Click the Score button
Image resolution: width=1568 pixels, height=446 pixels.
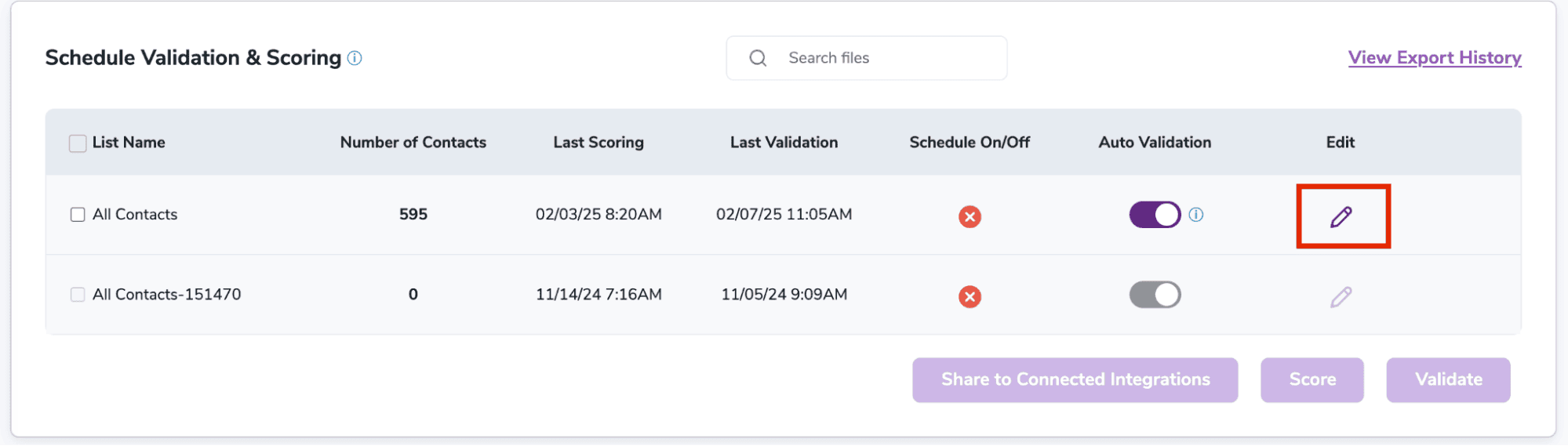tap(1312, 380)
